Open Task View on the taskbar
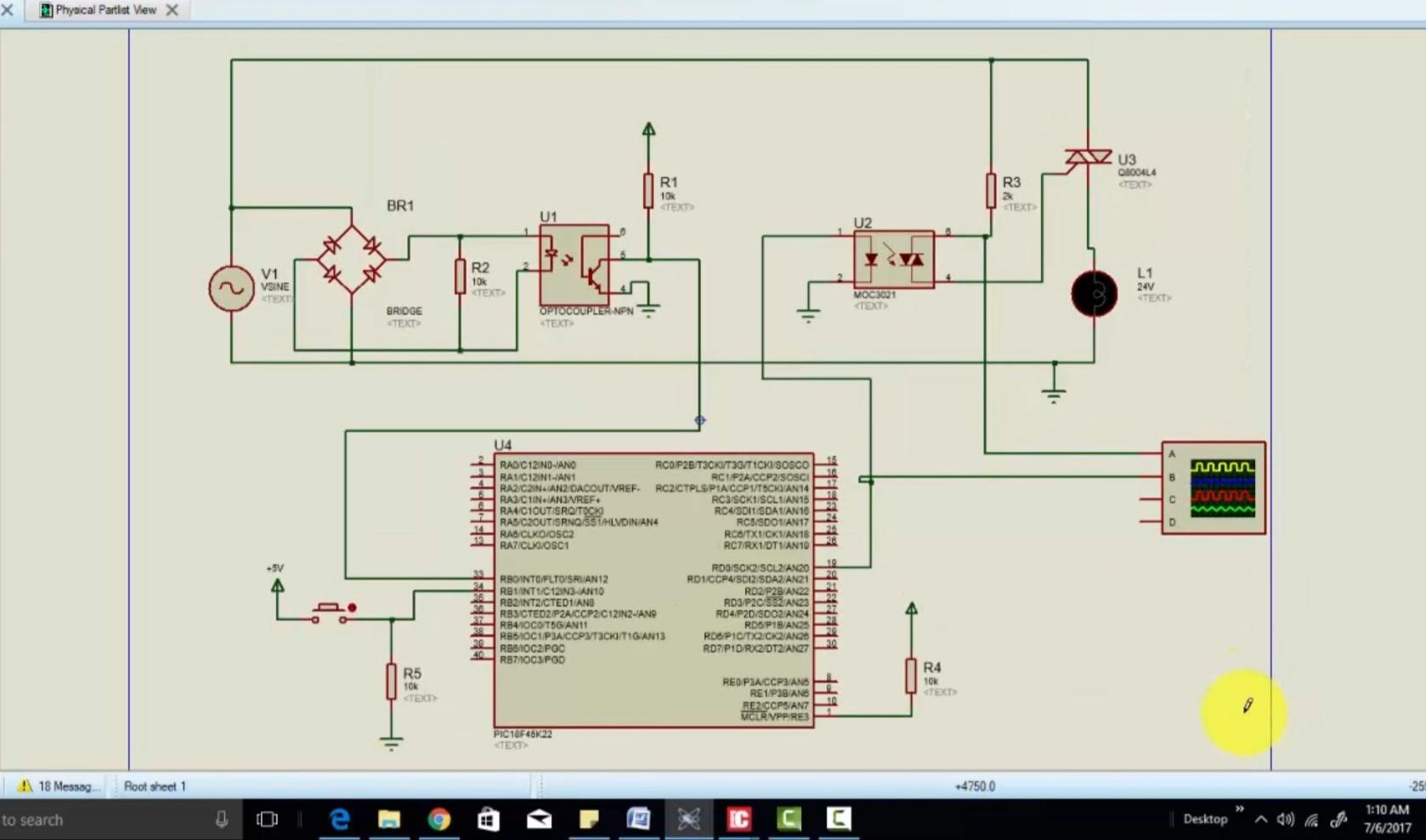Viewport: 1426px width, 840px height. pos(266,820)
